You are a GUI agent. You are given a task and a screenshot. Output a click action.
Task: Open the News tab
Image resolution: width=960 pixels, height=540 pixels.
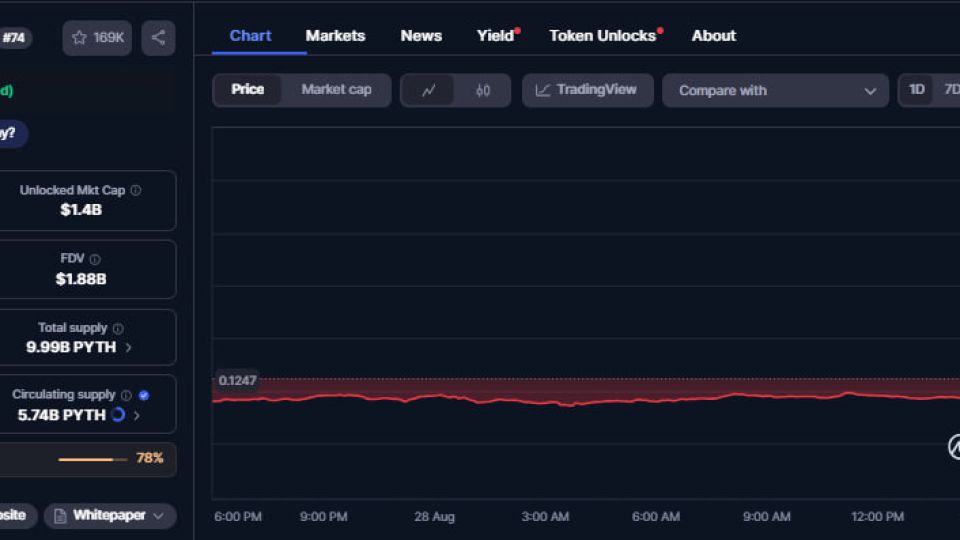tap(421, 36)
